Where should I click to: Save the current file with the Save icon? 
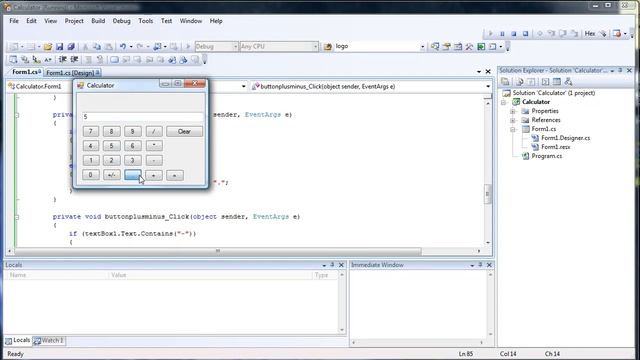(60, 47)
